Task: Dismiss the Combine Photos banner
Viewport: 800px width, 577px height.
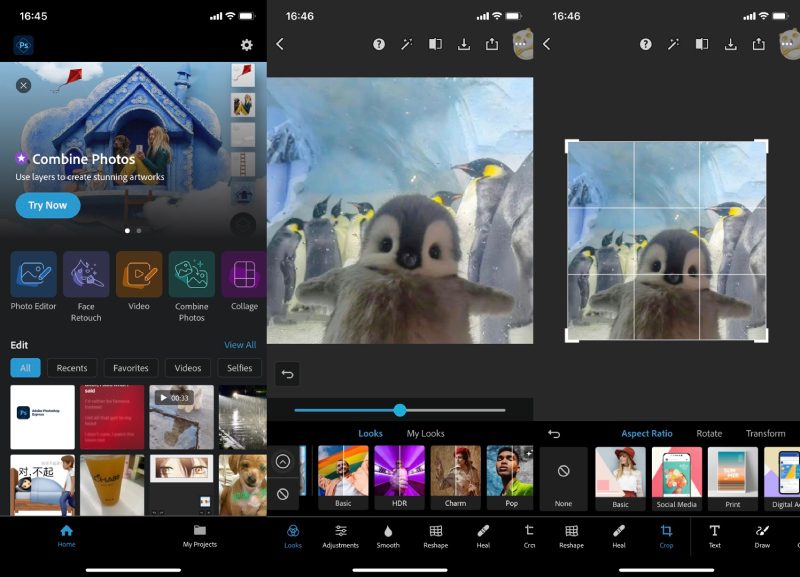Action: point(23,85)
